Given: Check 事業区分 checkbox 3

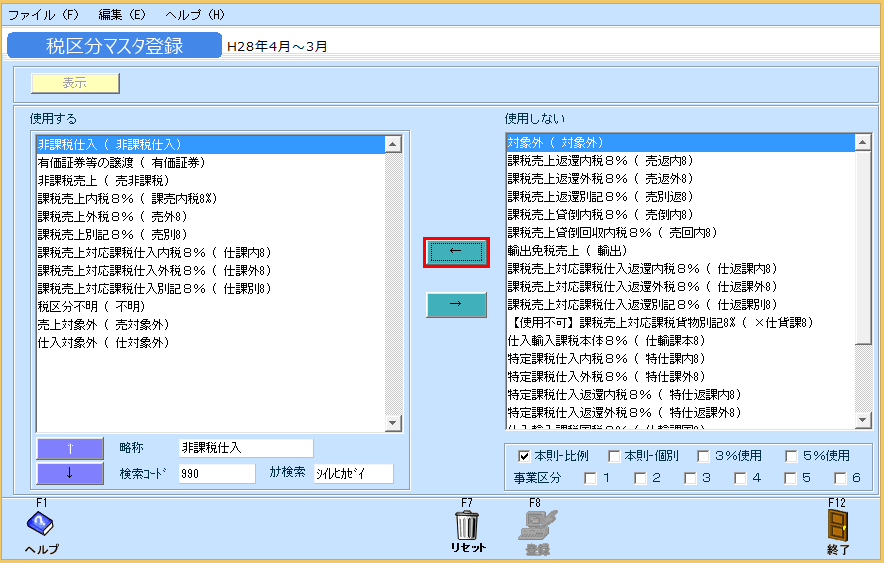Looking at the screenshot, I should click(x=690, y=478).
